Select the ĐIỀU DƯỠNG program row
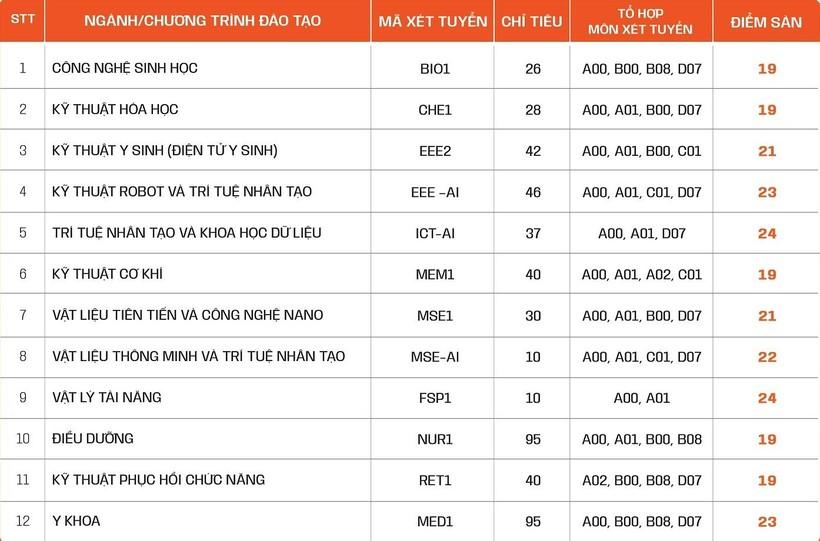 93,438
